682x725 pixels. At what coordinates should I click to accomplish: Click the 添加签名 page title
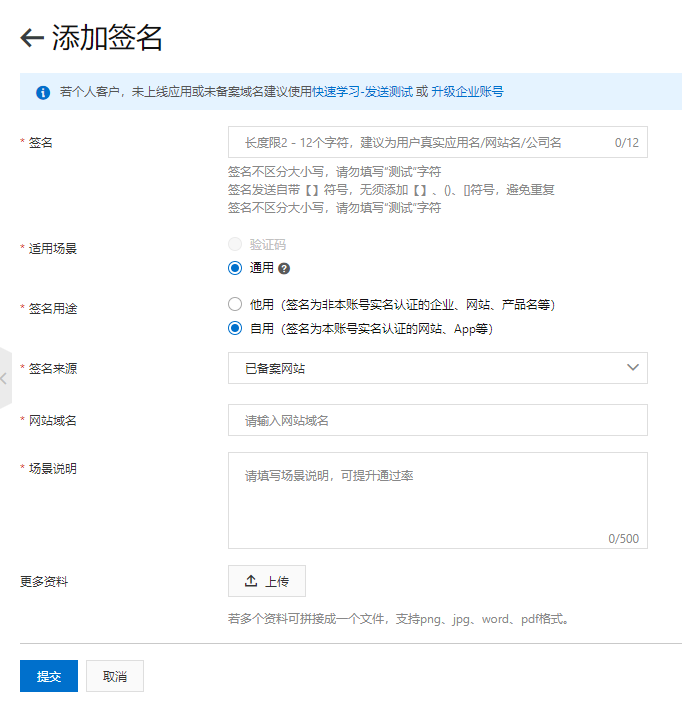107,38
